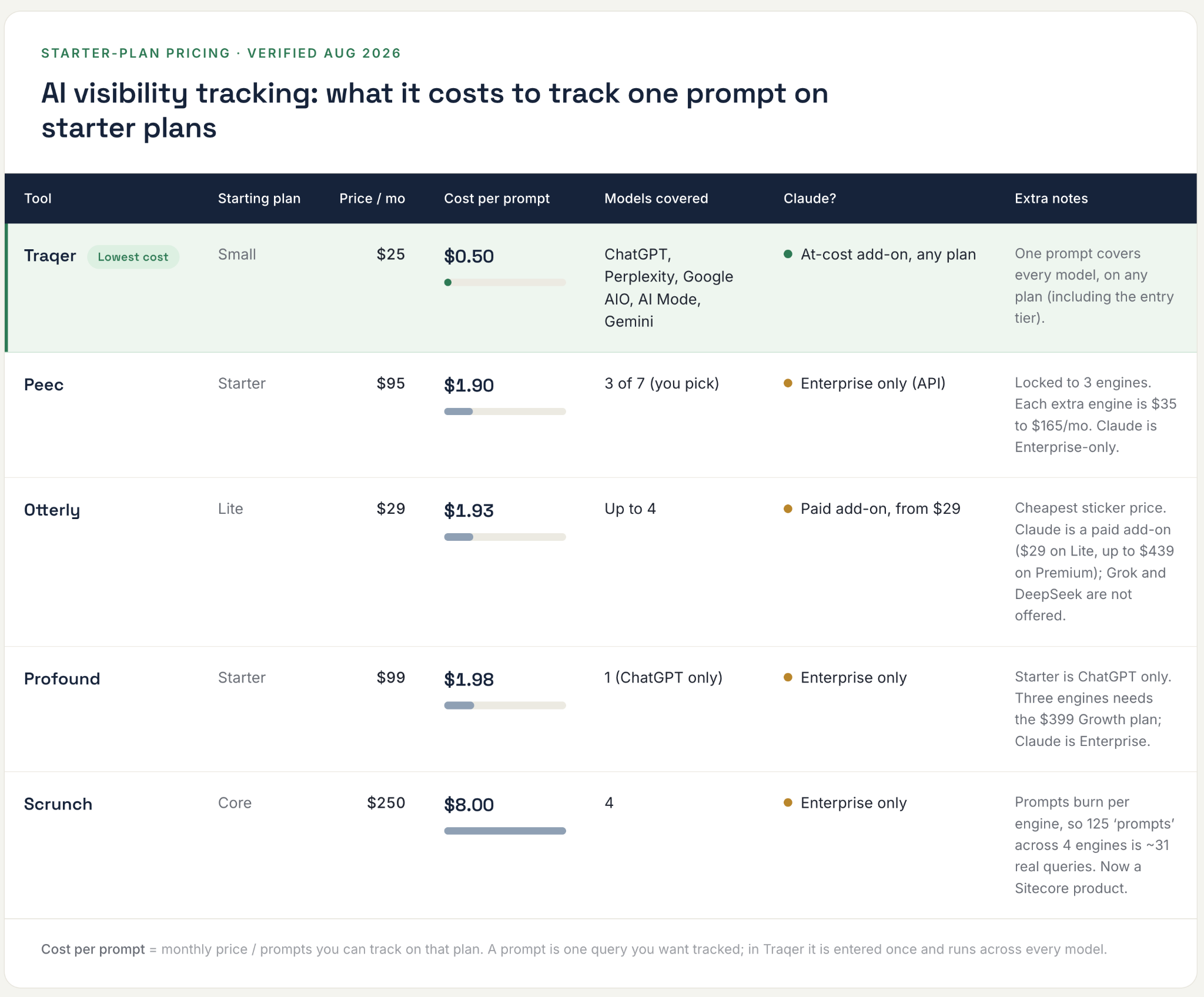
Task: Click the Models covered header
Action: [656, 198]
